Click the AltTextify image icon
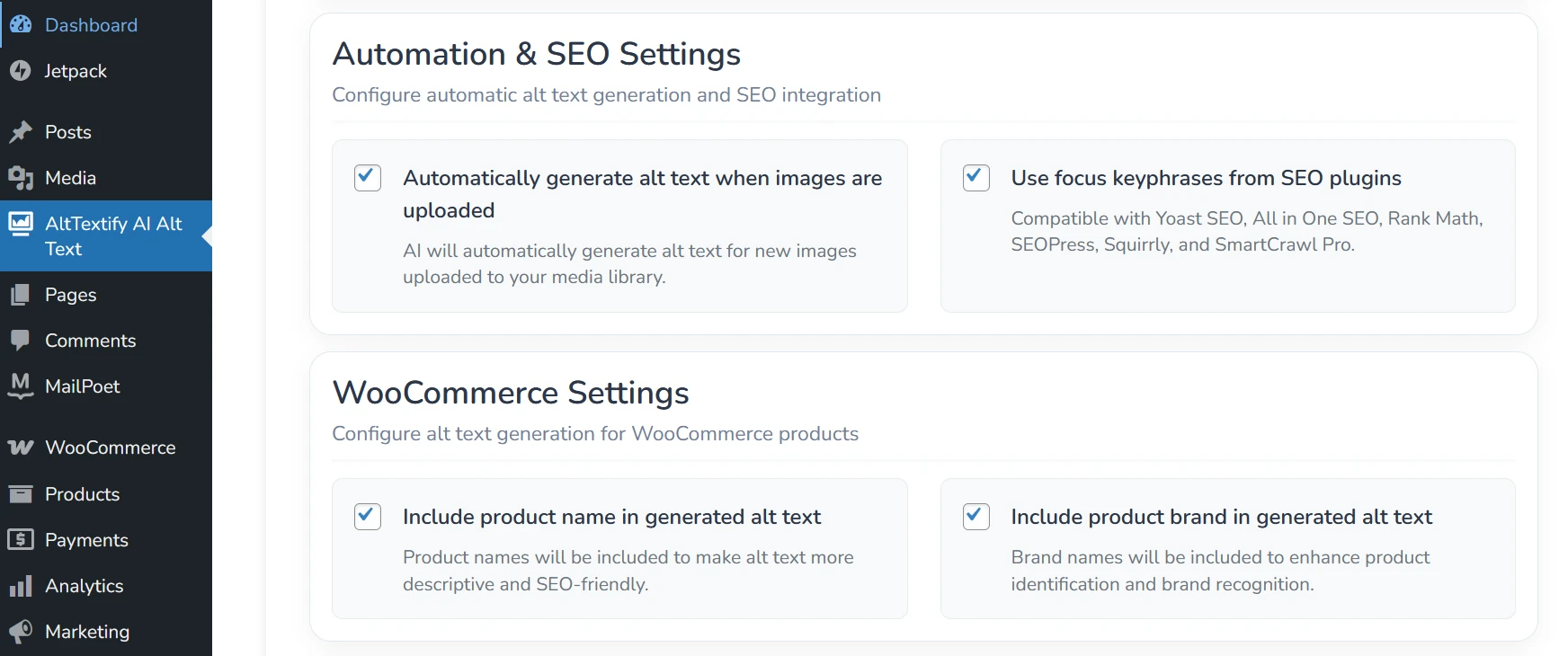The image size is (1568, 656). click(21, 224)
